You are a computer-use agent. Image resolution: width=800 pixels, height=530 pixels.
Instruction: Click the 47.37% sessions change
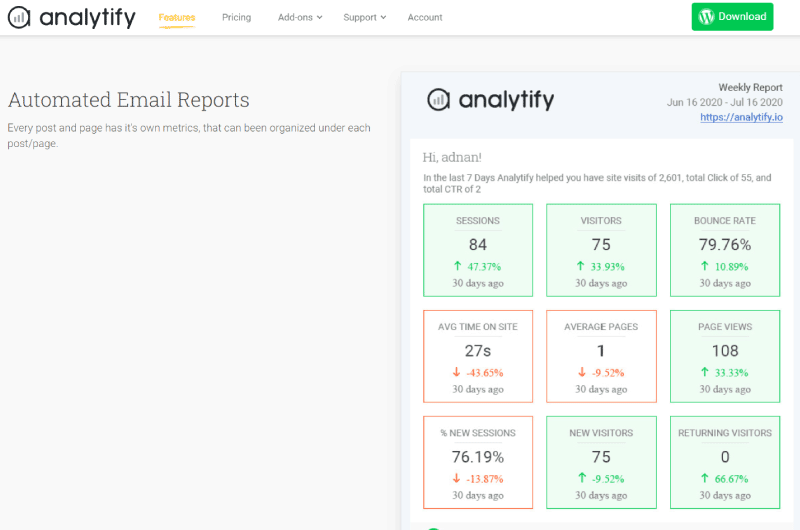[x=484, y=267]
